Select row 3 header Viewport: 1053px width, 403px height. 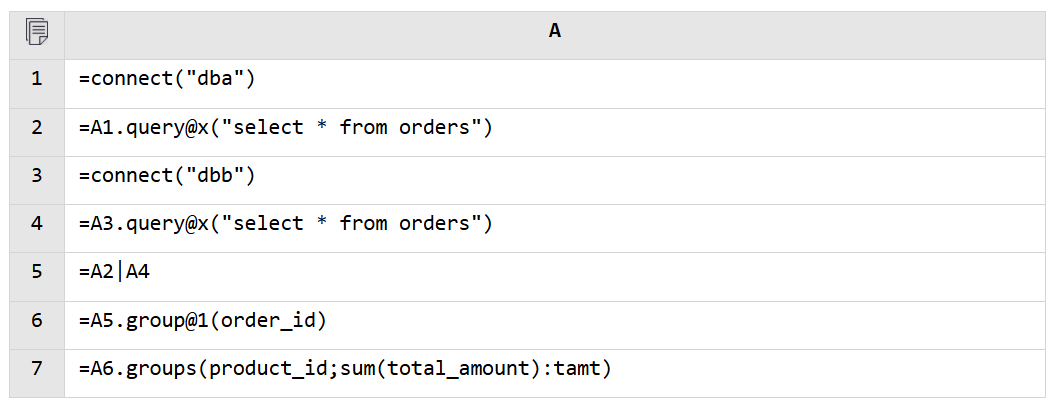(x=37, y=176)
